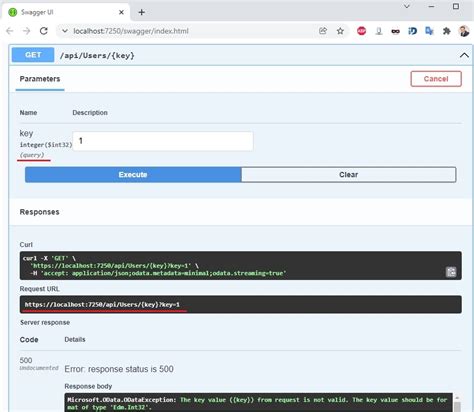Bookmark this page with the star icon
The image size is (474, 412).
[340, 31]
